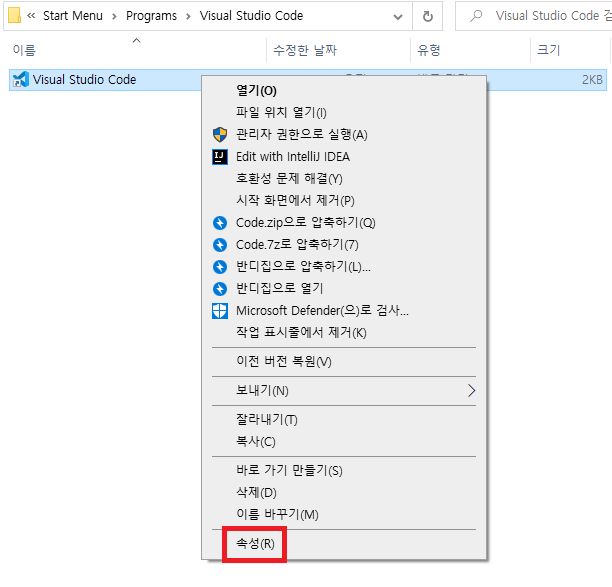The width and height of the screenshot is (612, 587).
Task: Click the admin shield icon
Action: pyautogui.click(x=220, y=135)
